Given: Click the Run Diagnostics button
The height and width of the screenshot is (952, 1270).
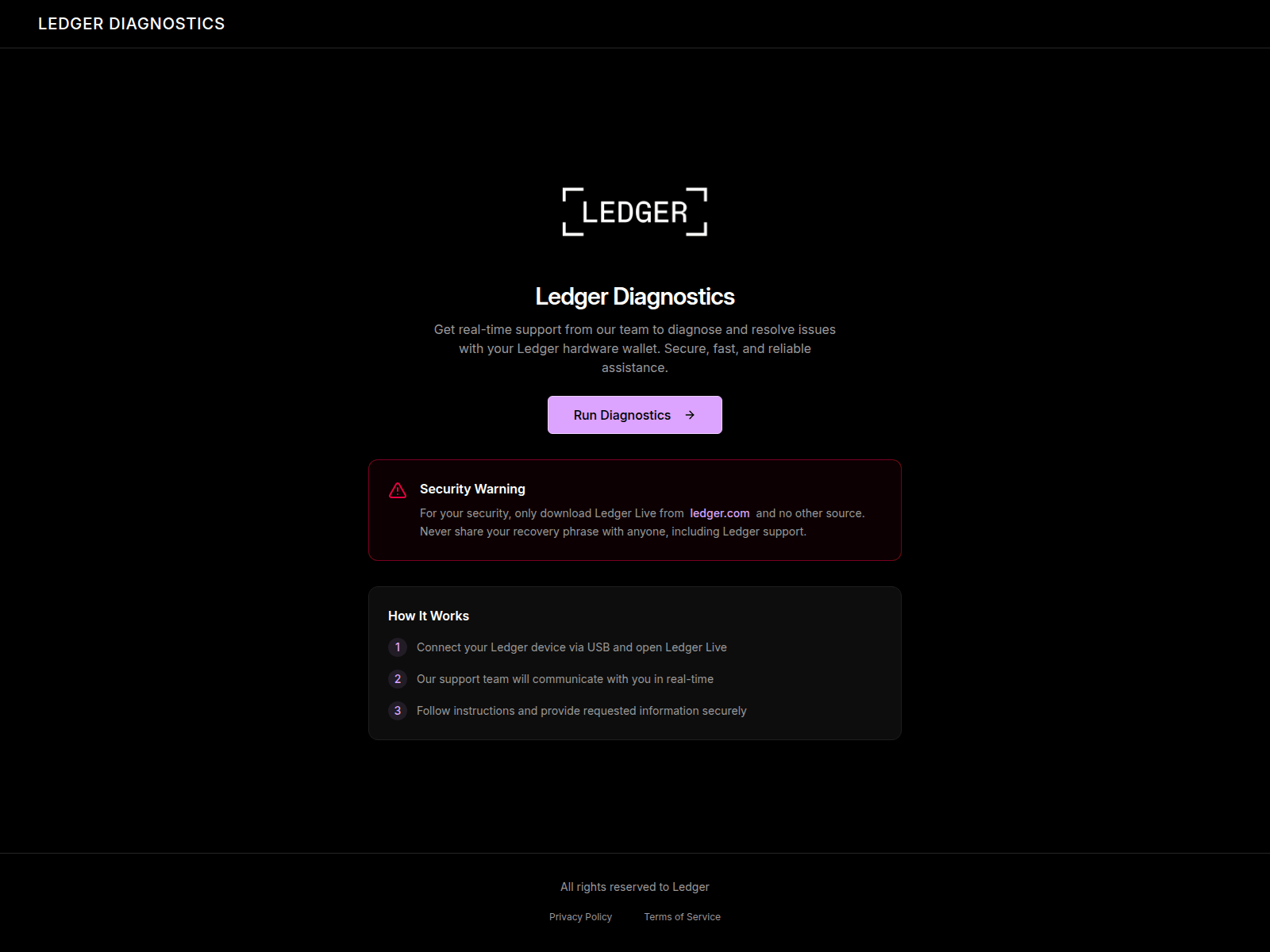Looking at the screenshot, I should 635,415.
